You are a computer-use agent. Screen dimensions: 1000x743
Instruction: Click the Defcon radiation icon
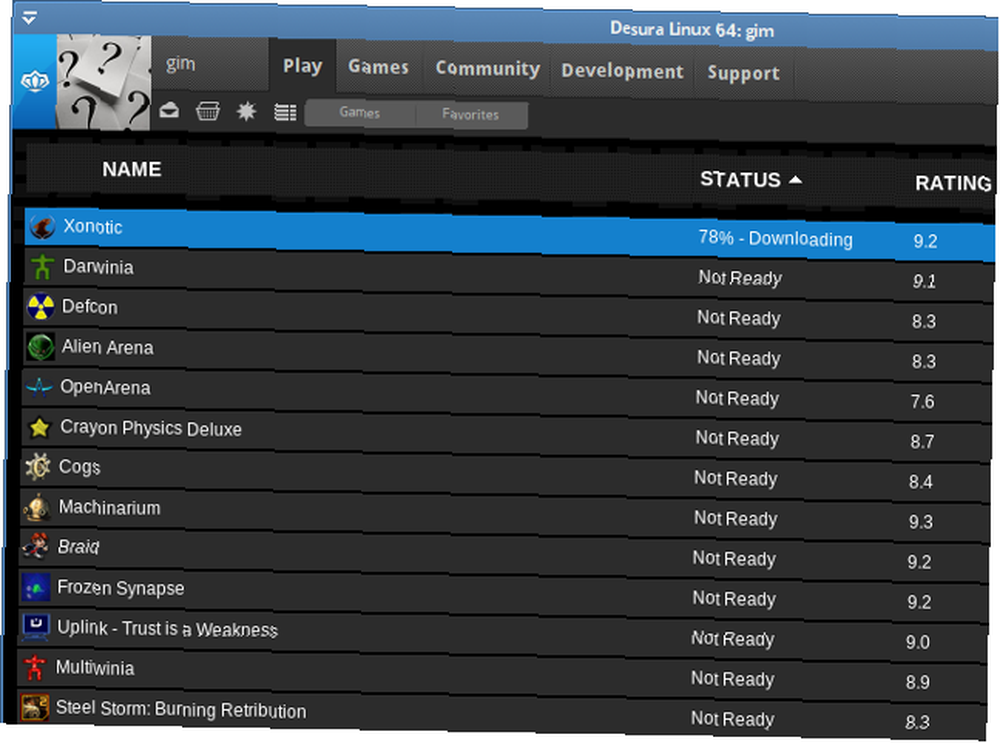41,307
